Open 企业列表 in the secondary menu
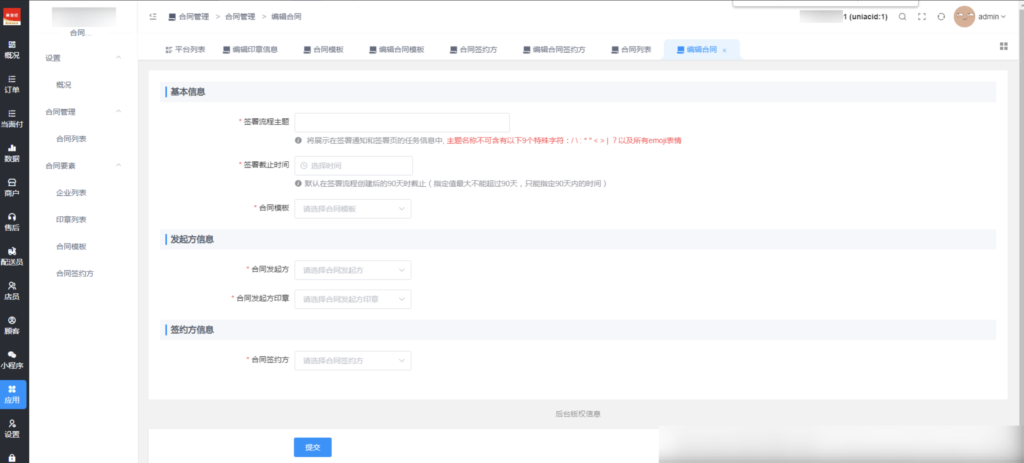This screenshot has height=463, width=1024. [71, 192]
